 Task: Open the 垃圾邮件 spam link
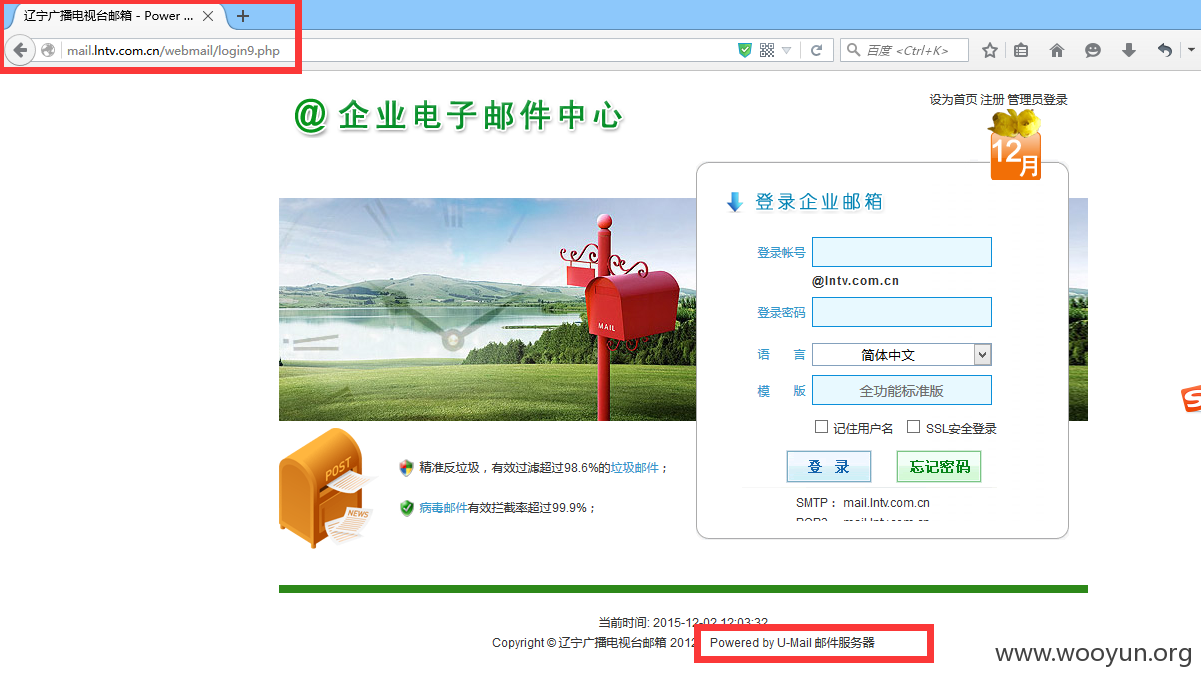tap(635, 467)
